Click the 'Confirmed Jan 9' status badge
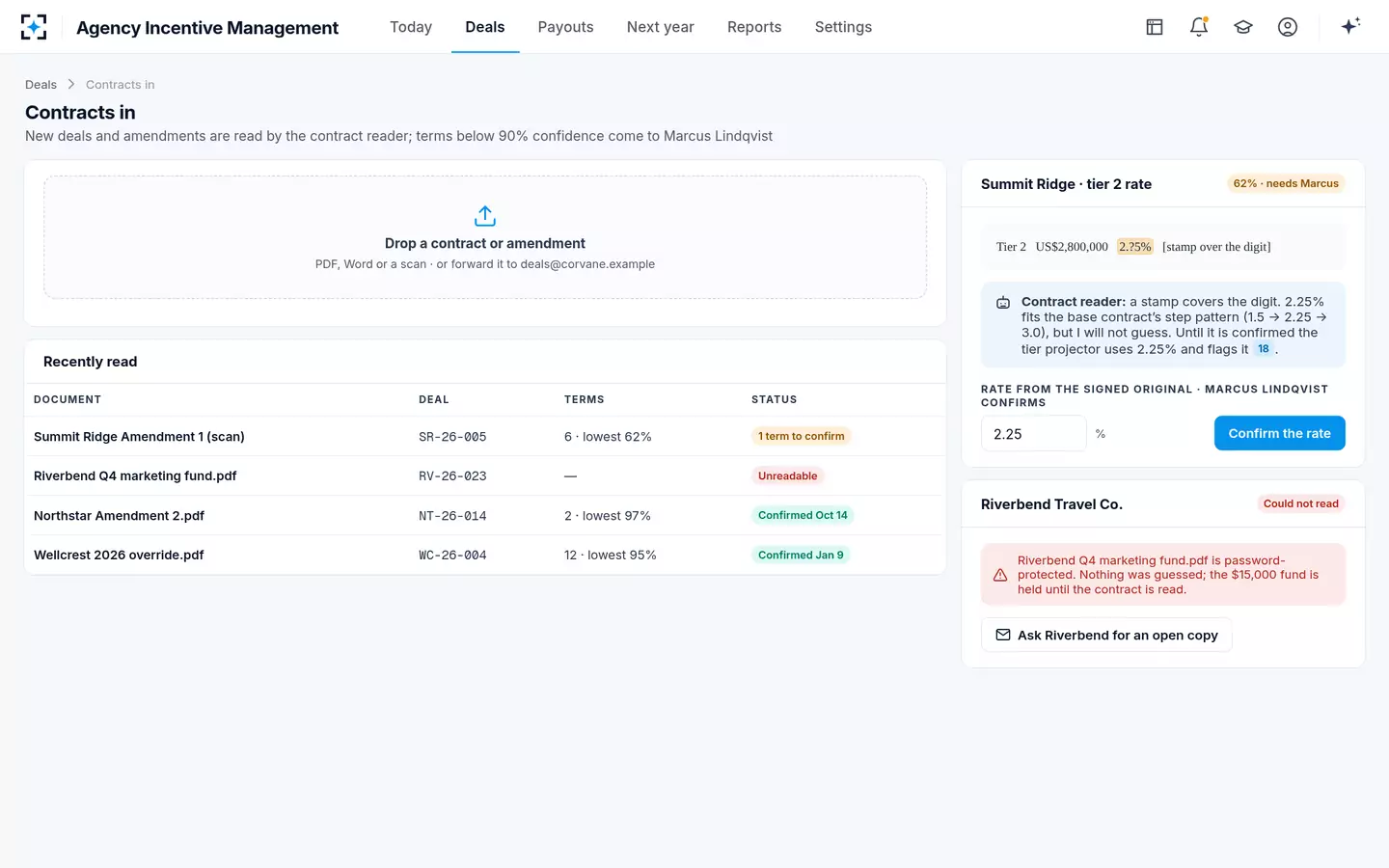The height and width of the screenshot is (868, 1389). click(x=801, y=555)
